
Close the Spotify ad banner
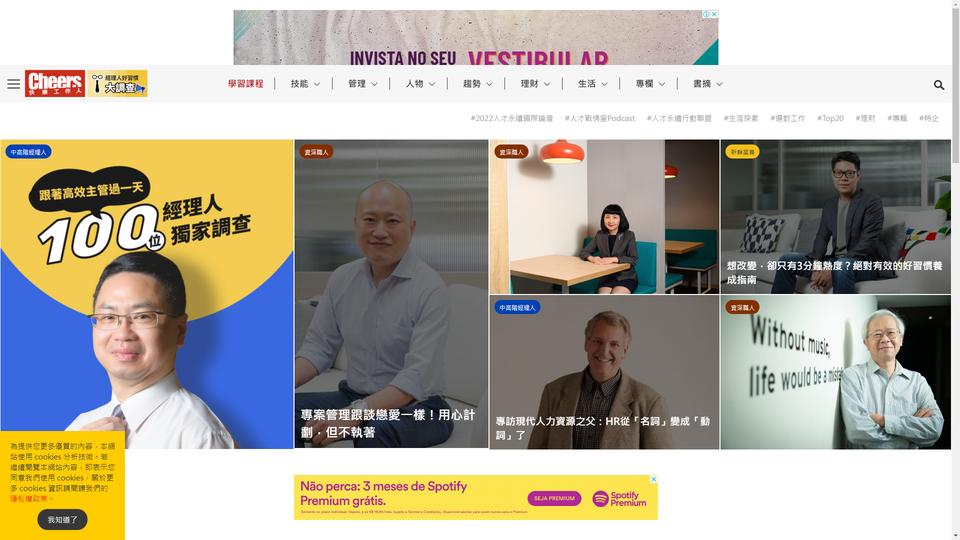pyautogui.click(x=653, y=479)
